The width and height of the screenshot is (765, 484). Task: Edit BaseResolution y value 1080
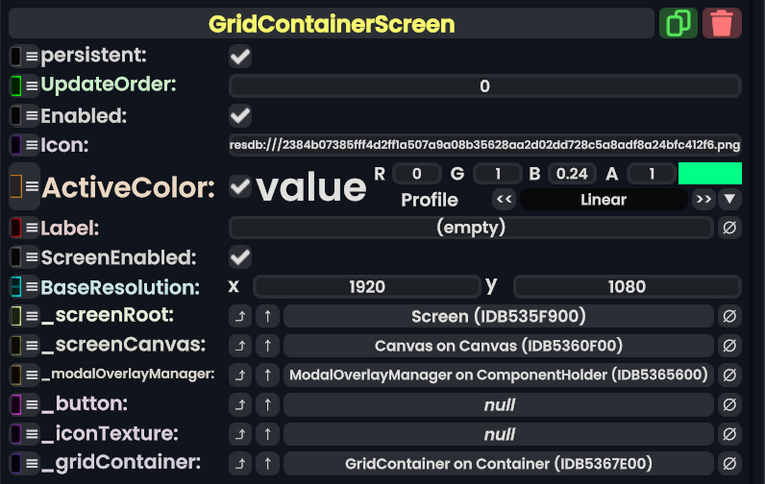coord(627,286)
